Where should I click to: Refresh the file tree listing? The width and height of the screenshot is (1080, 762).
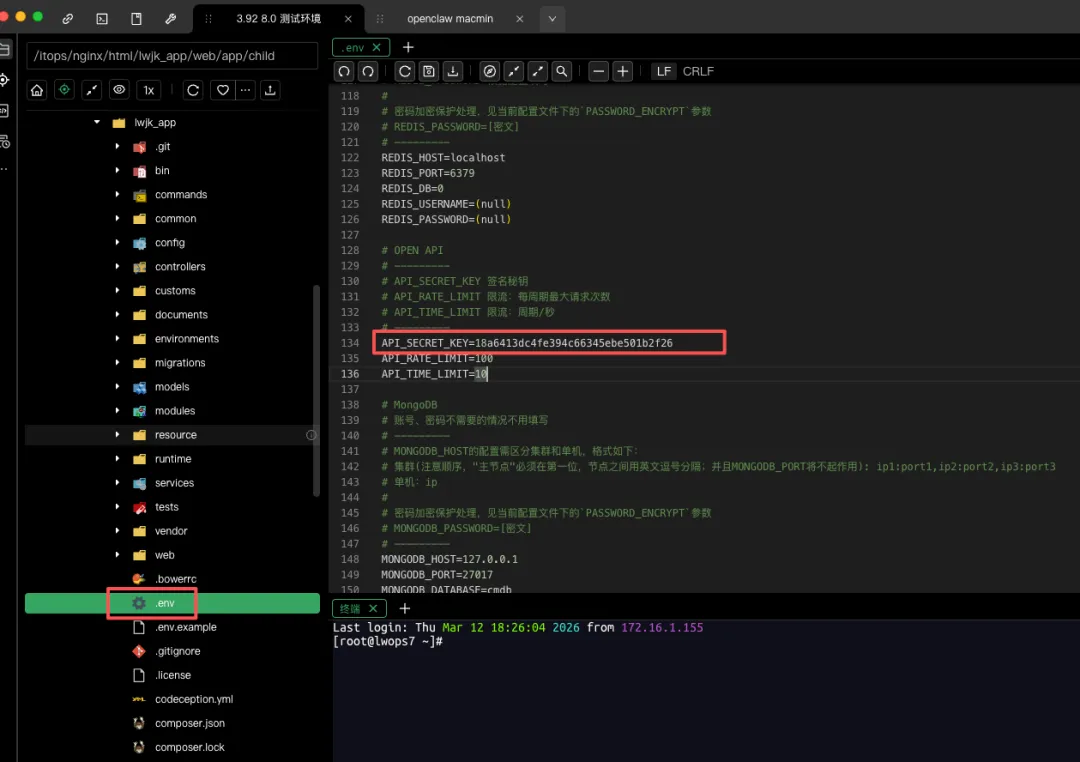[193, 90]
